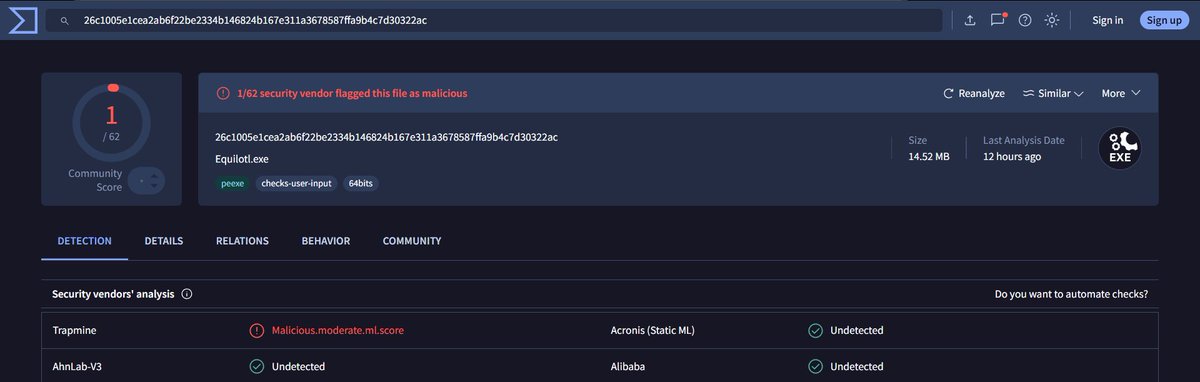Click Malicious.moderate.ml.score result text
This screenshot has width=1200, height=382.
pos(338,330)
